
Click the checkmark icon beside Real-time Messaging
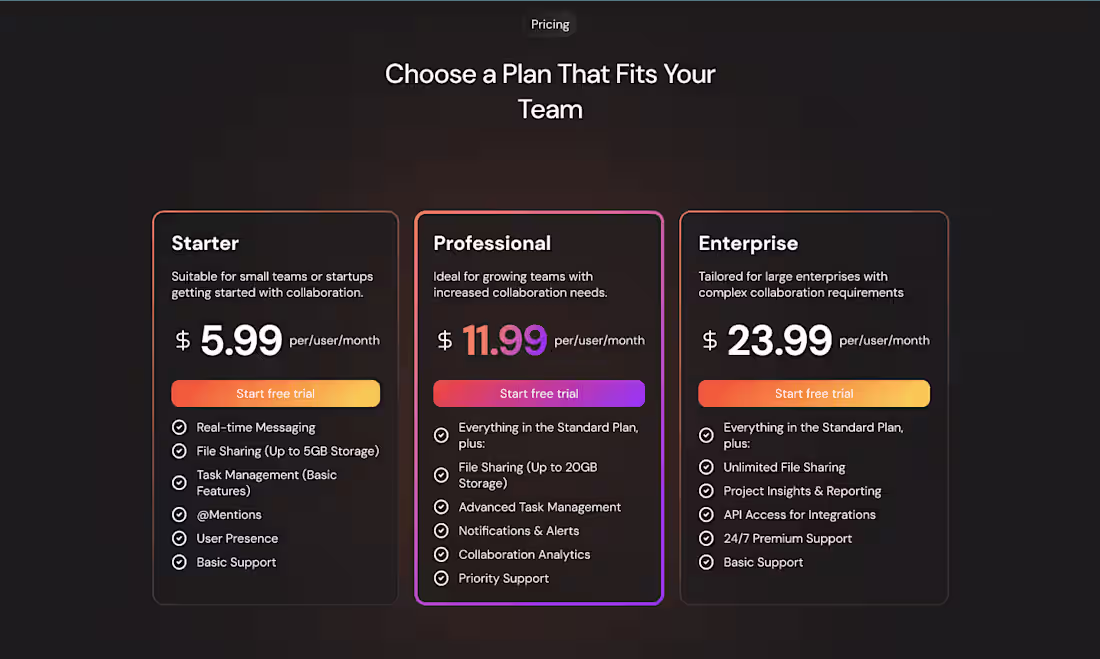[x=179, y=427]
